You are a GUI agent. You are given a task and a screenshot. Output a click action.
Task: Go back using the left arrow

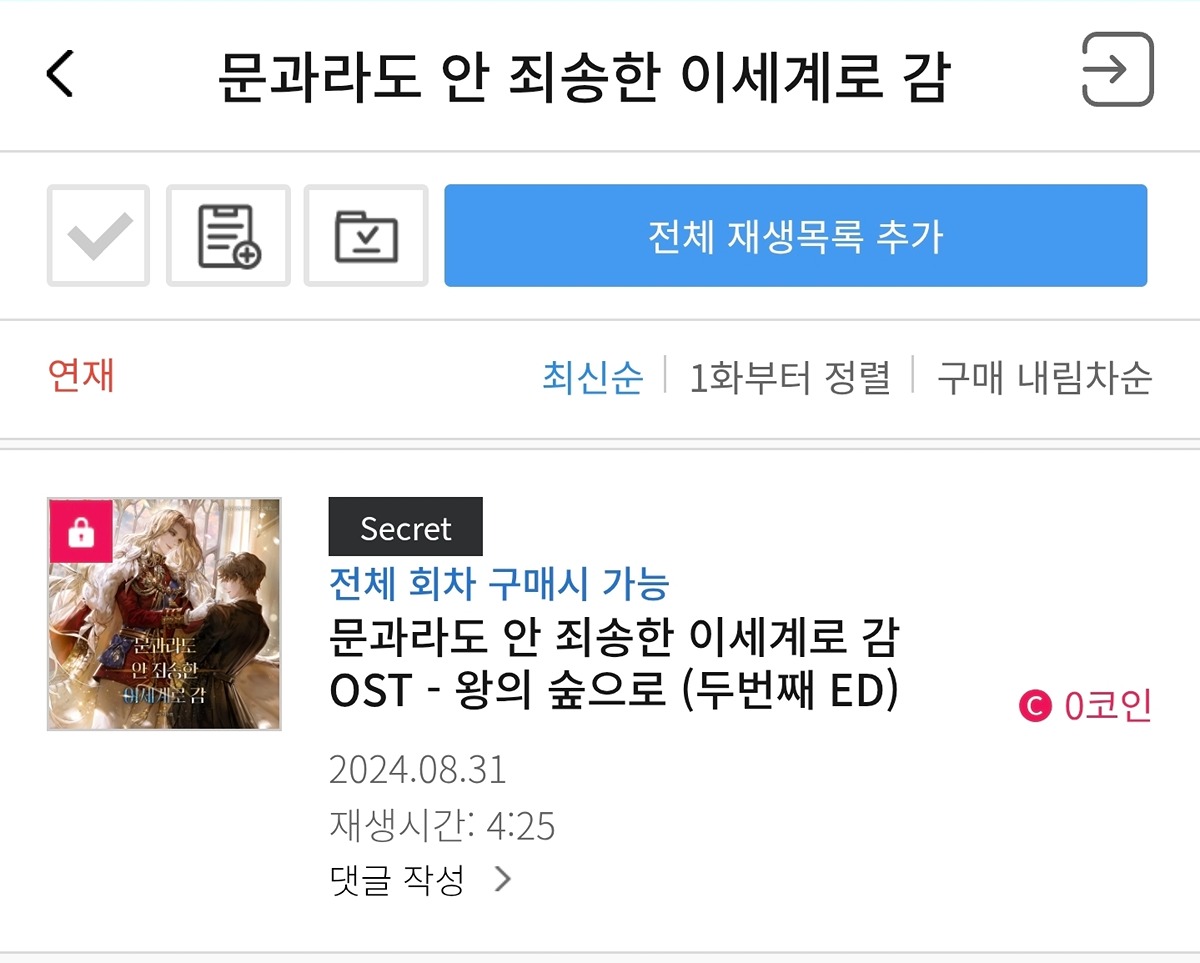[60, 74]
